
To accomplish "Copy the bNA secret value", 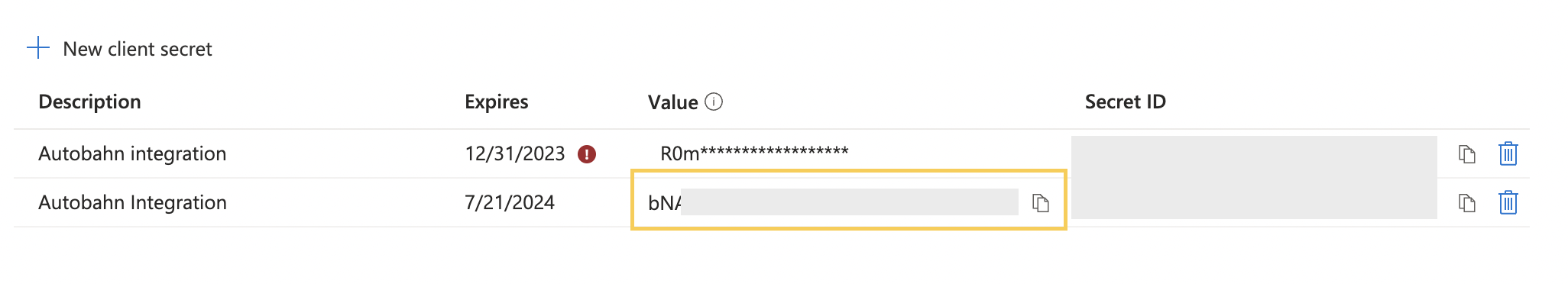I will pyautogui.click(x=1041, y=203).
